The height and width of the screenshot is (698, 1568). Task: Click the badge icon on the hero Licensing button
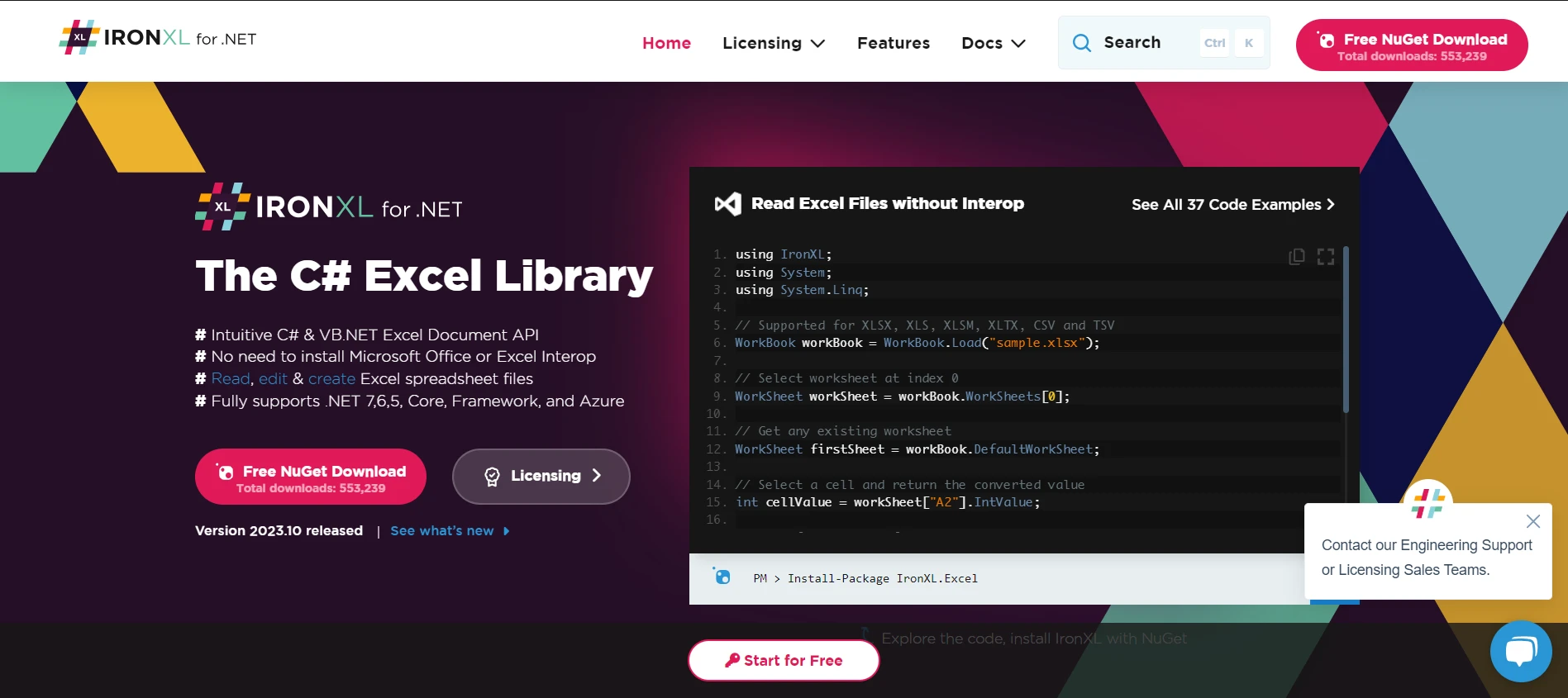click(492, 477)
